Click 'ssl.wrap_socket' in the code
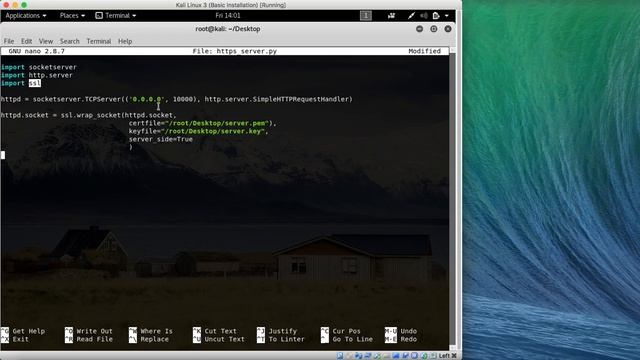Viewport: 640px width, 360px height. click(91, 115)
